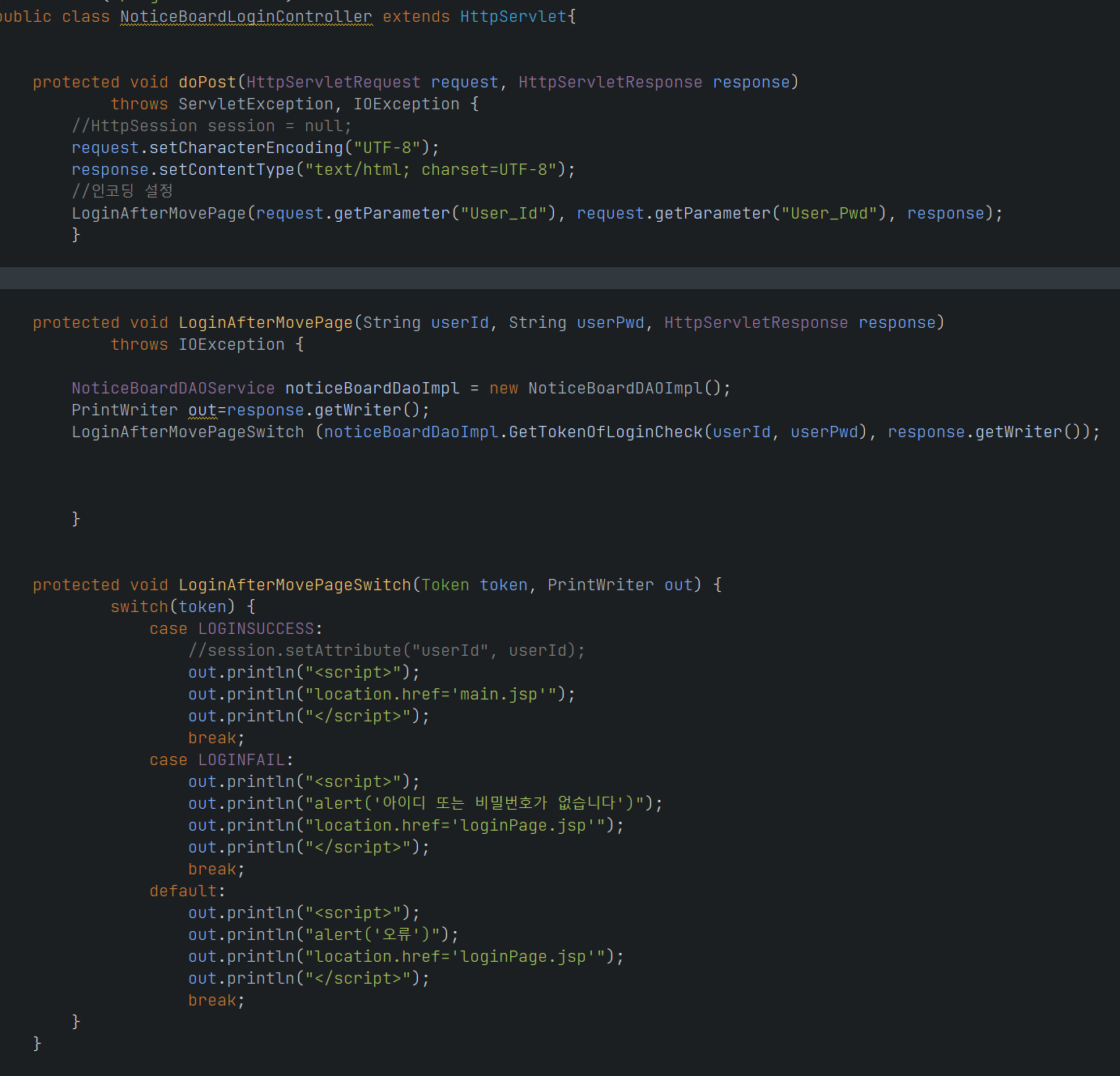Click HttpServlet after the extends keyword
1120x1076 pixels.
point(513,16)
